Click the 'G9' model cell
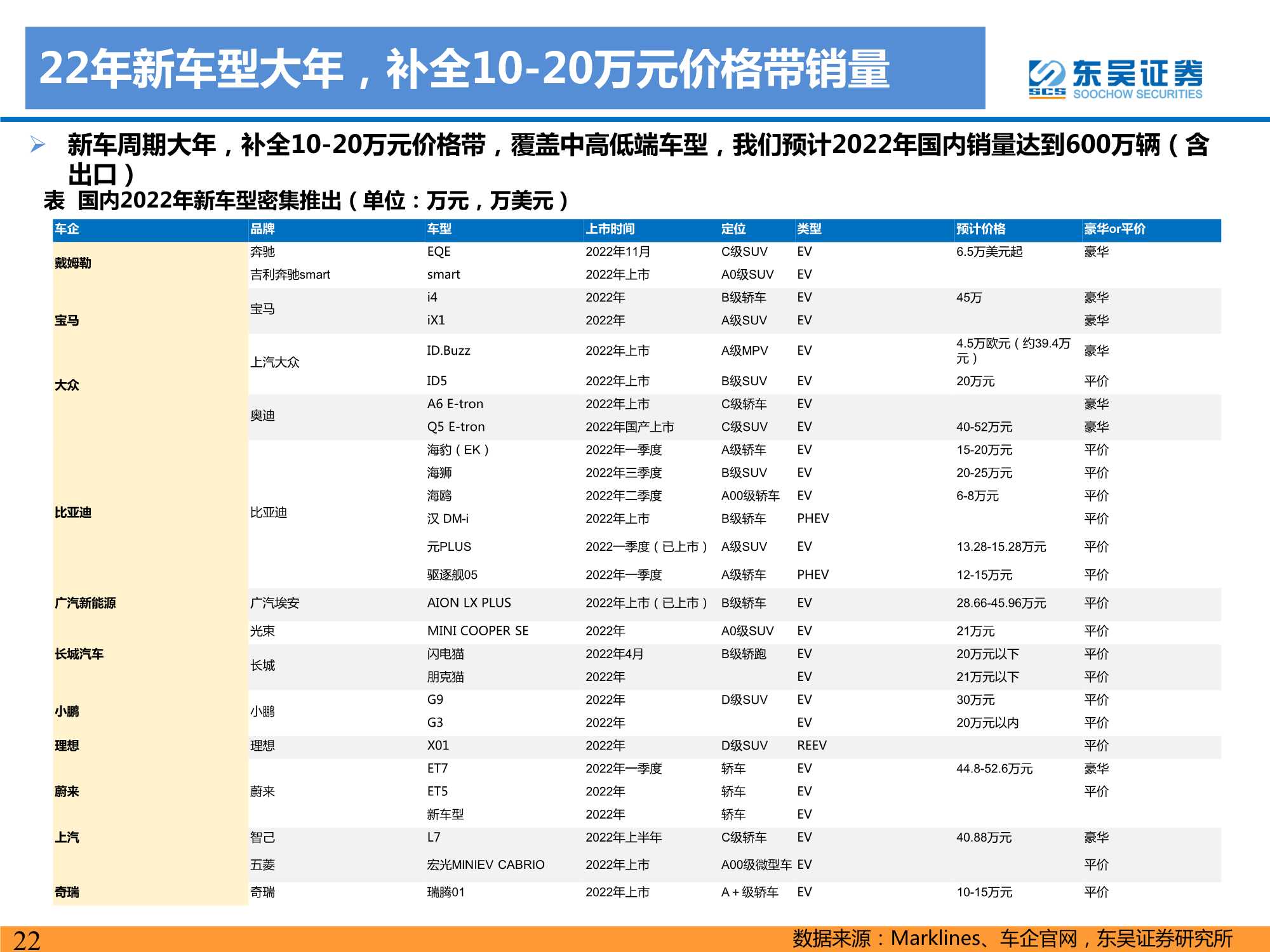 point(436,700)
